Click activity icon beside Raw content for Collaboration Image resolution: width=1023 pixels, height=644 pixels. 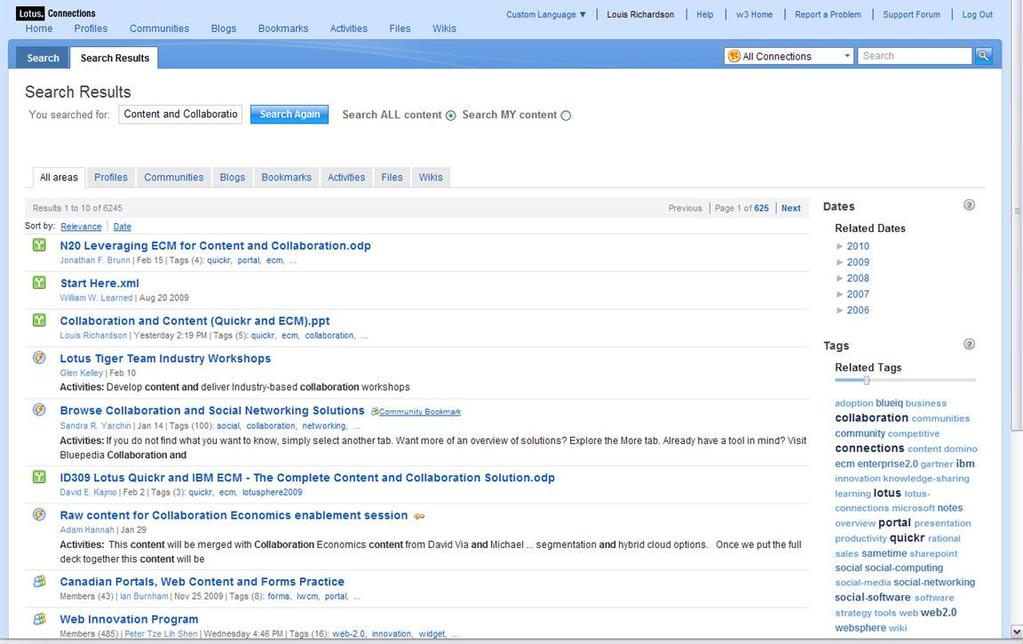39,514
